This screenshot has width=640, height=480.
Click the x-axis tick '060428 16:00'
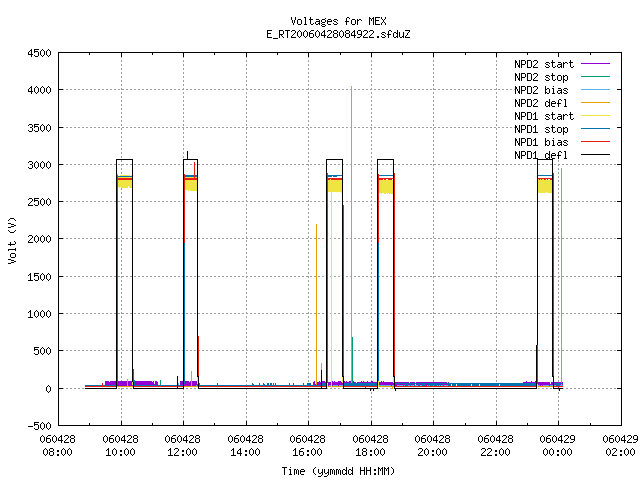click(x=307, y=446)
